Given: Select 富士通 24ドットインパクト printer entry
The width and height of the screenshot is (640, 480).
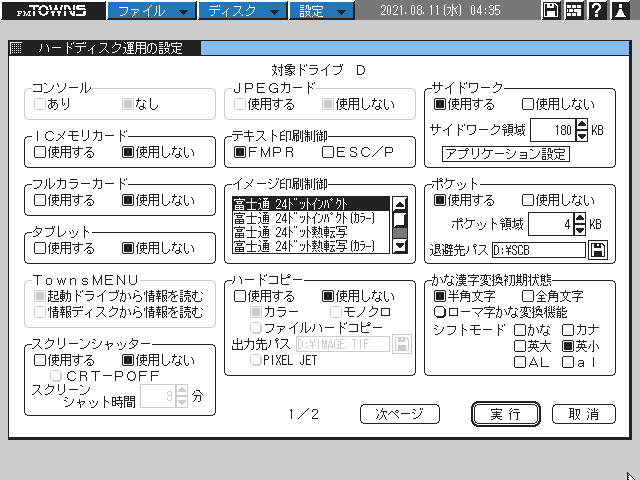Looking at the screenshot, I should coord(311,204).
